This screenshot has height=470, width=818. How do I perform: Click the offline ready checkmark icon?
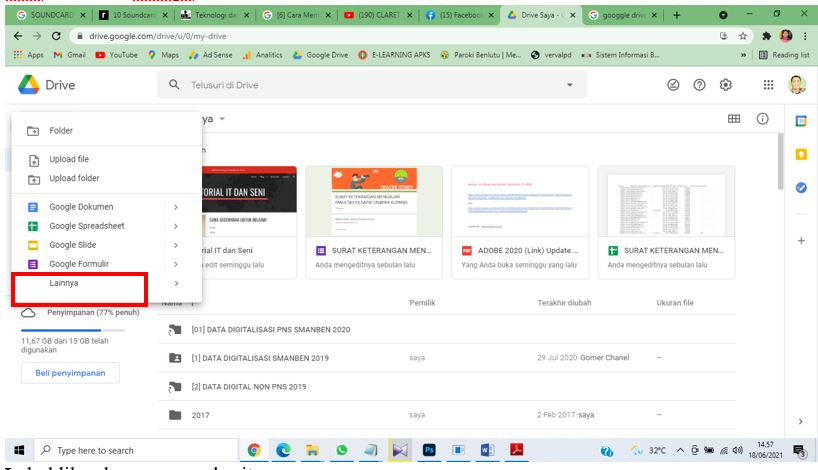(x=673, y=86)
